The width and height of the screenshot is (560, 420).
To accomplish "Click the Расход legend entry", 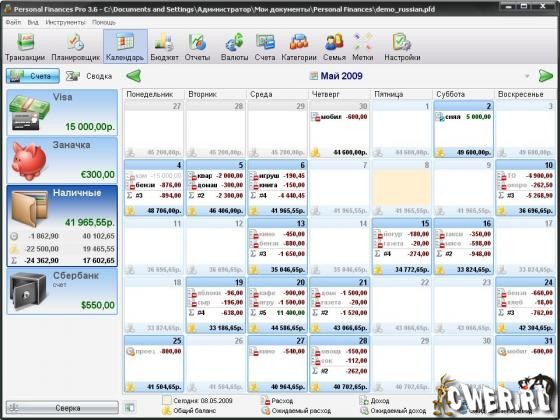I will coord(277,401).
